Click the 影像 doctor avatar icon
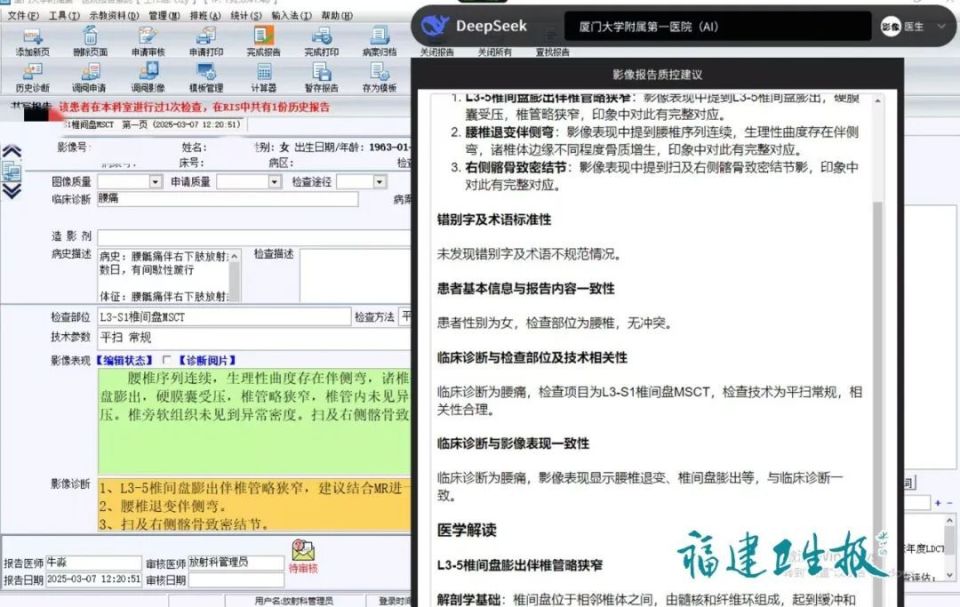 891,26
